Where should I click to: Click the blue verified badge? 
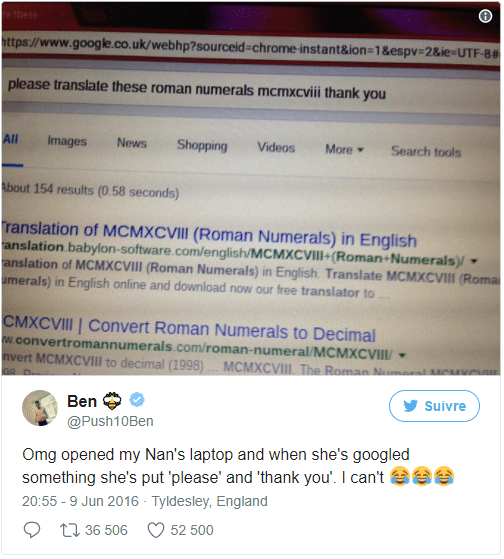(137, 400)
